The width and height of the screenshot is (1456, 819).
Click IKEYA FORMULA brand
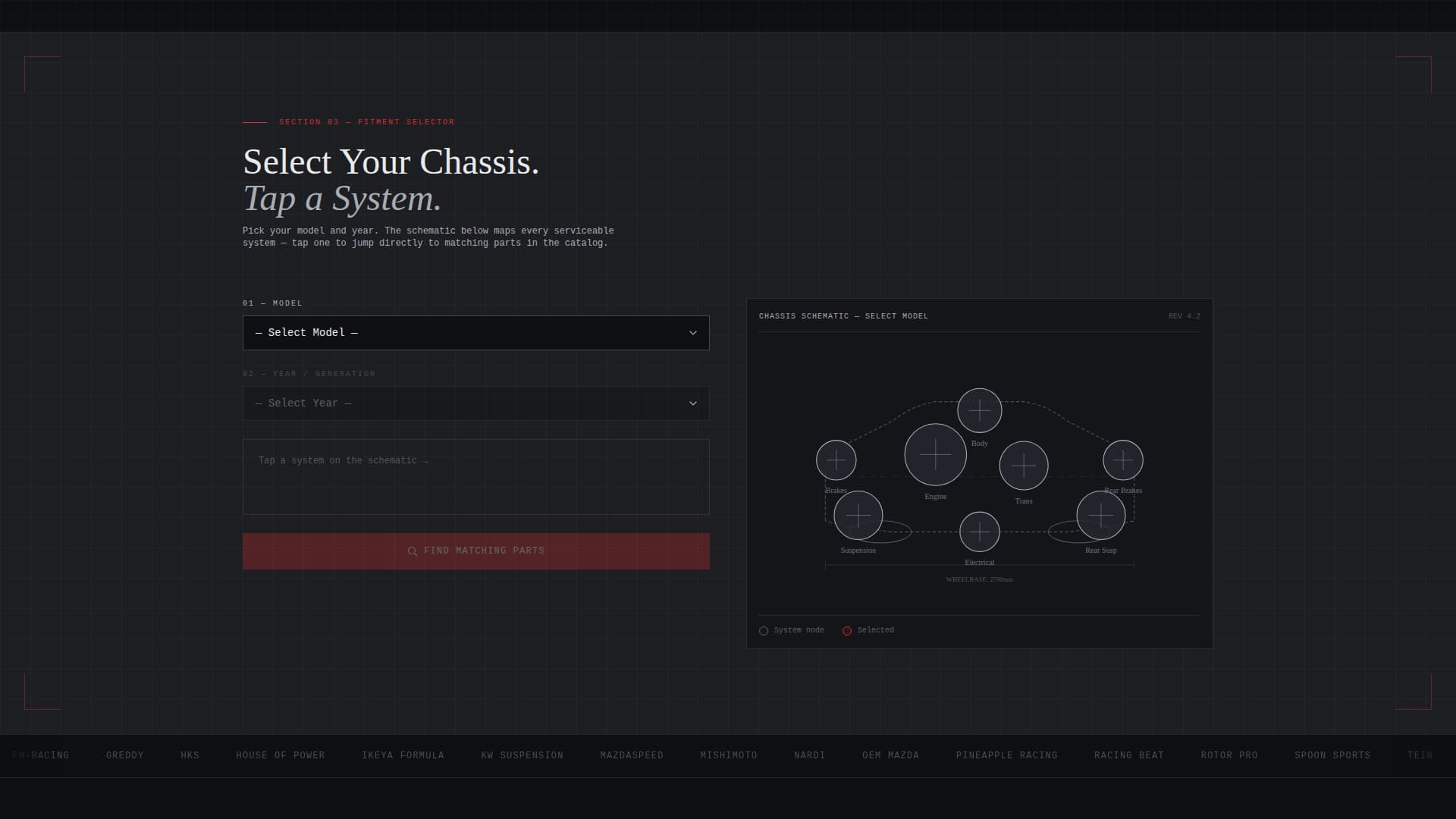tap(403, 755)
